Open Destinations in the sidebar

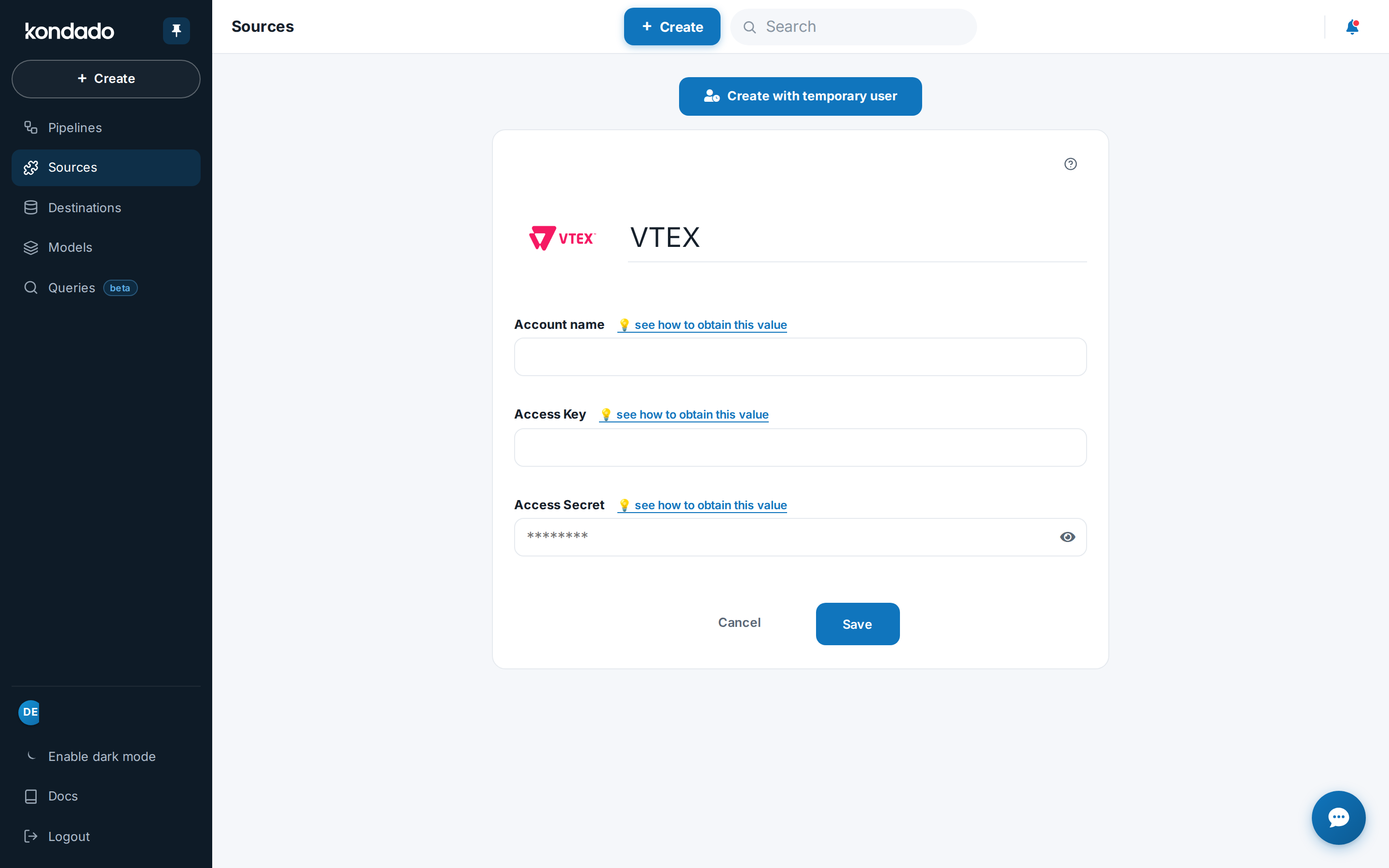pyautogui.click(x=106, y=208)
